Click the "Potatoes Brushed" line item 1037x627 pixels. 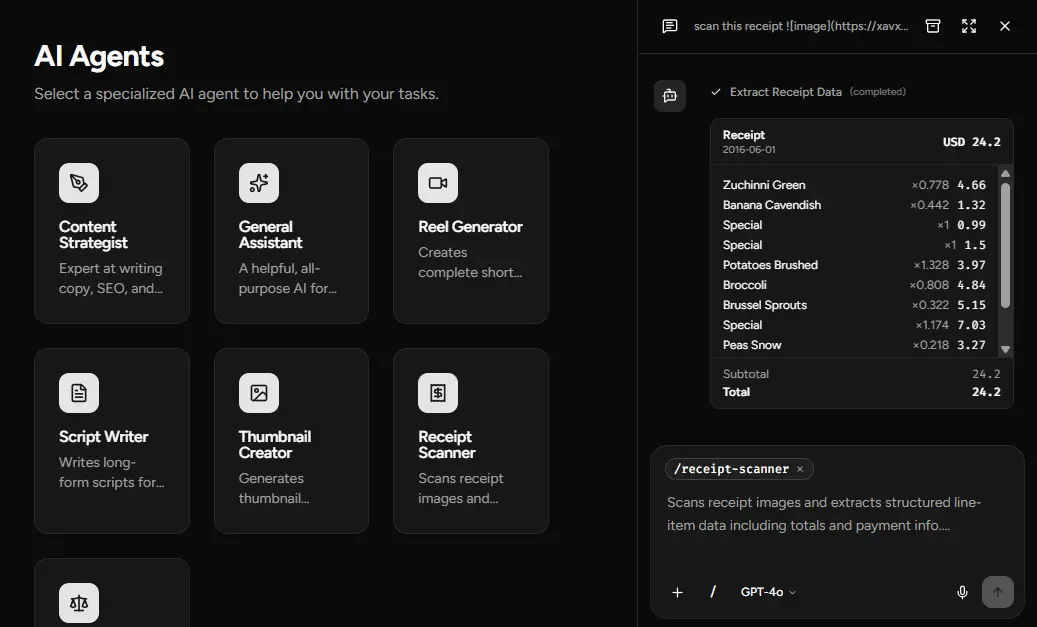[770, 265]
